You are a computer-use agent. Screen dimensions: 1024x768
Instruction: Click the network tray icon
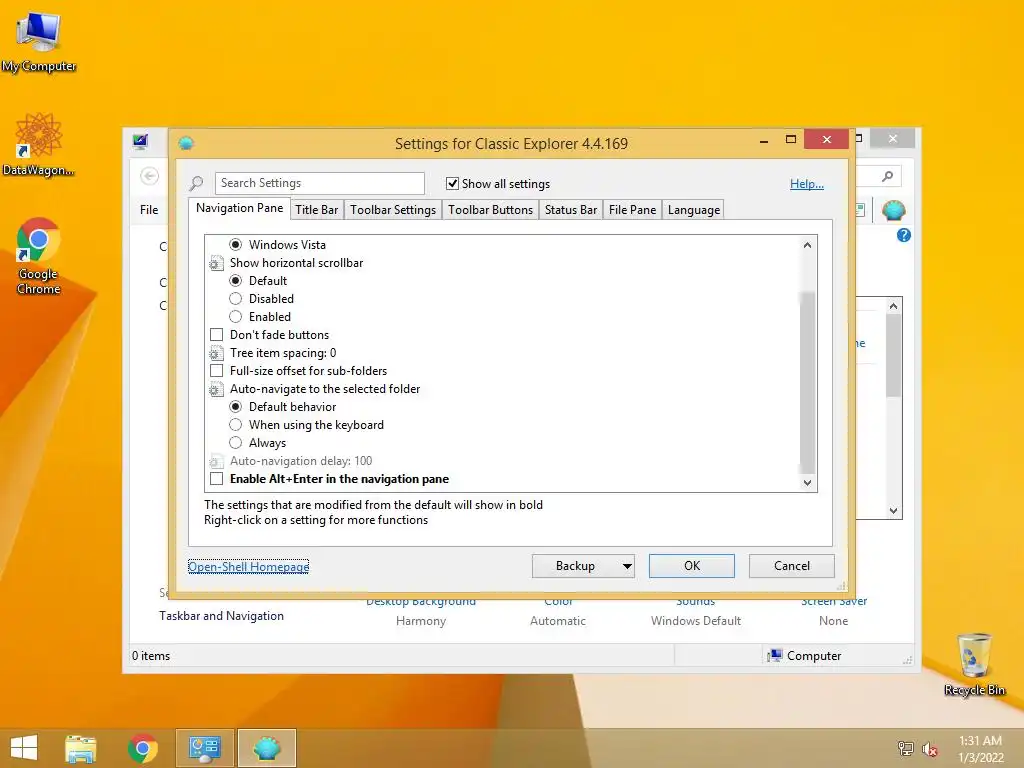(906, 748)
